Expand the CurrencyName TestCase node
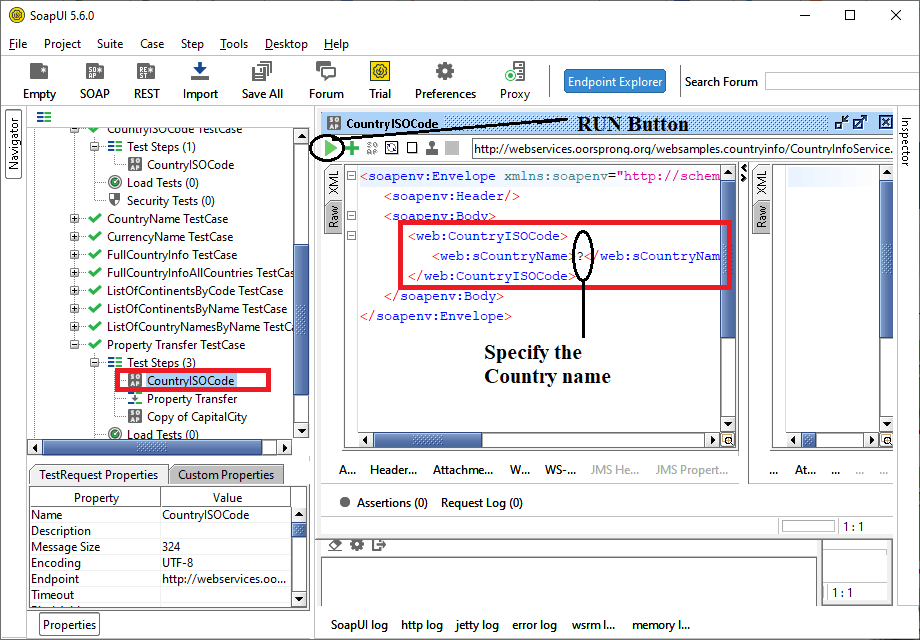The image size is (920, 640). (75, 237)
